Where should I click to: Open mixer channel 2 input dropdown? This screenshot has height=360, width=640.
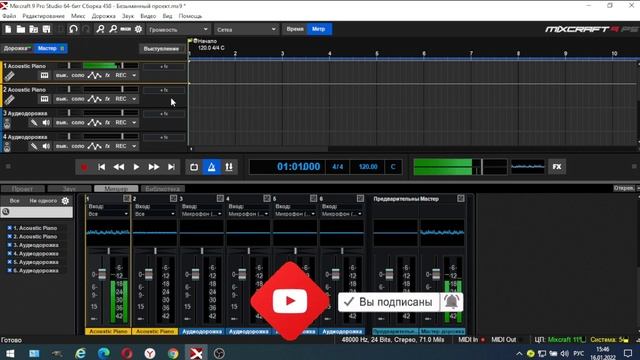click(155, 214)
